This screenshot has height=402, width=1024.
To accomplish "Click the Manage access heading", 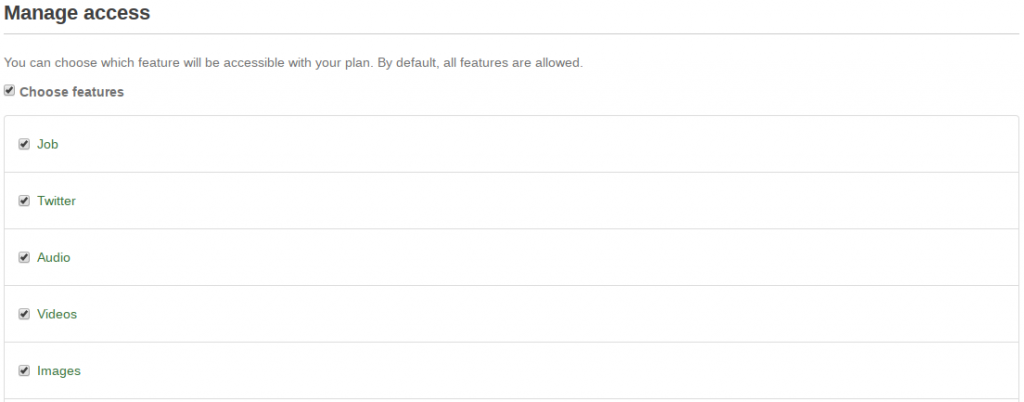I will (77, 14).
